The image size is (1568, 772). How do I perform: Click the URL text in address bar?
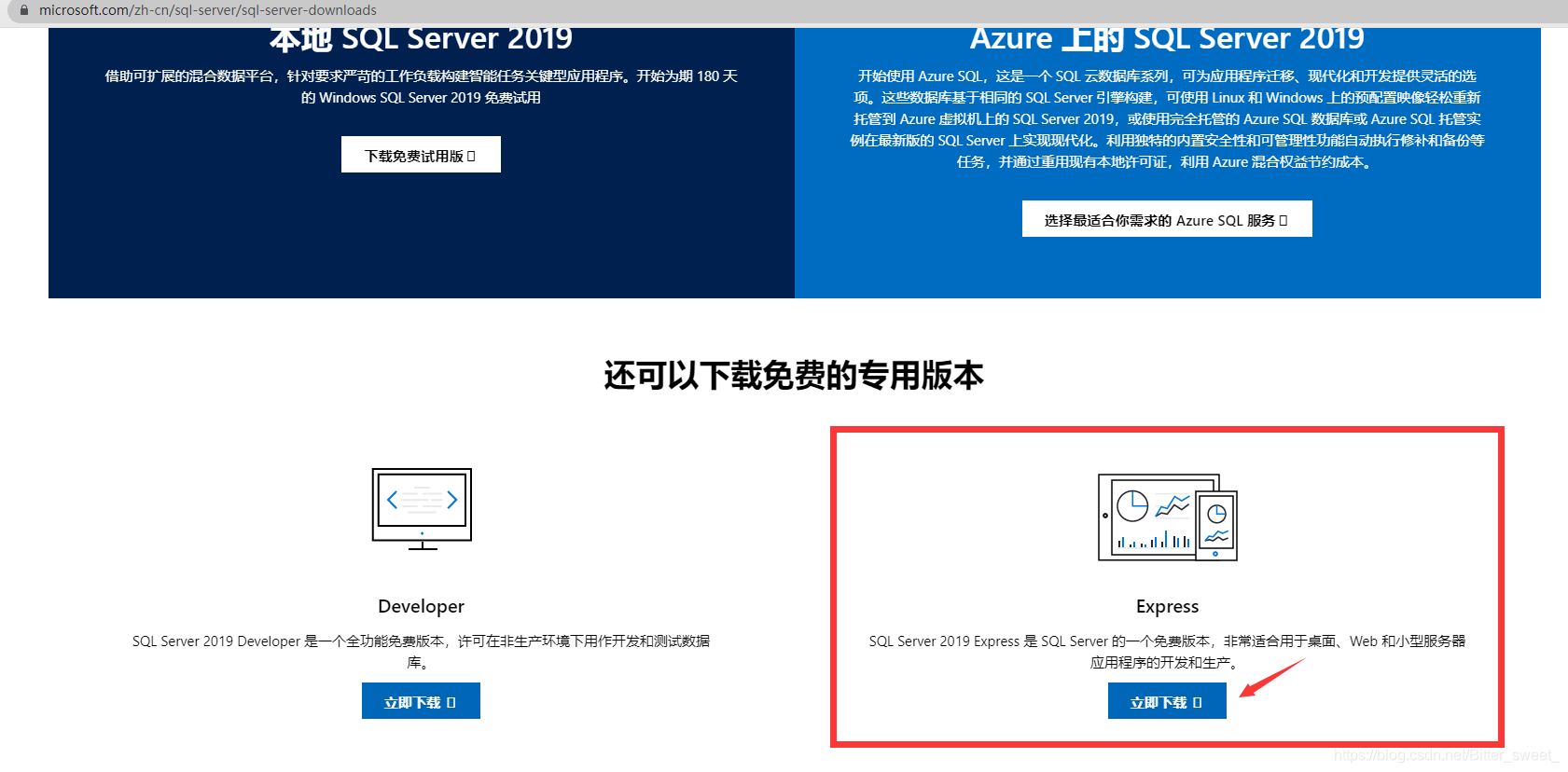point(208,10)
